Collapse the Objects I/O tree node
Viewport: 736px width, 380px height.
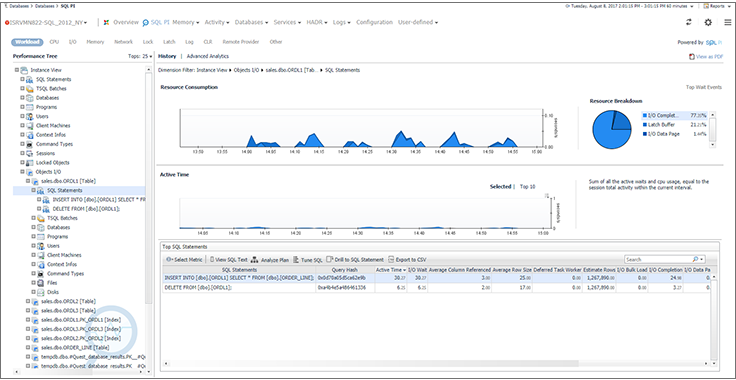pos(22,172)
